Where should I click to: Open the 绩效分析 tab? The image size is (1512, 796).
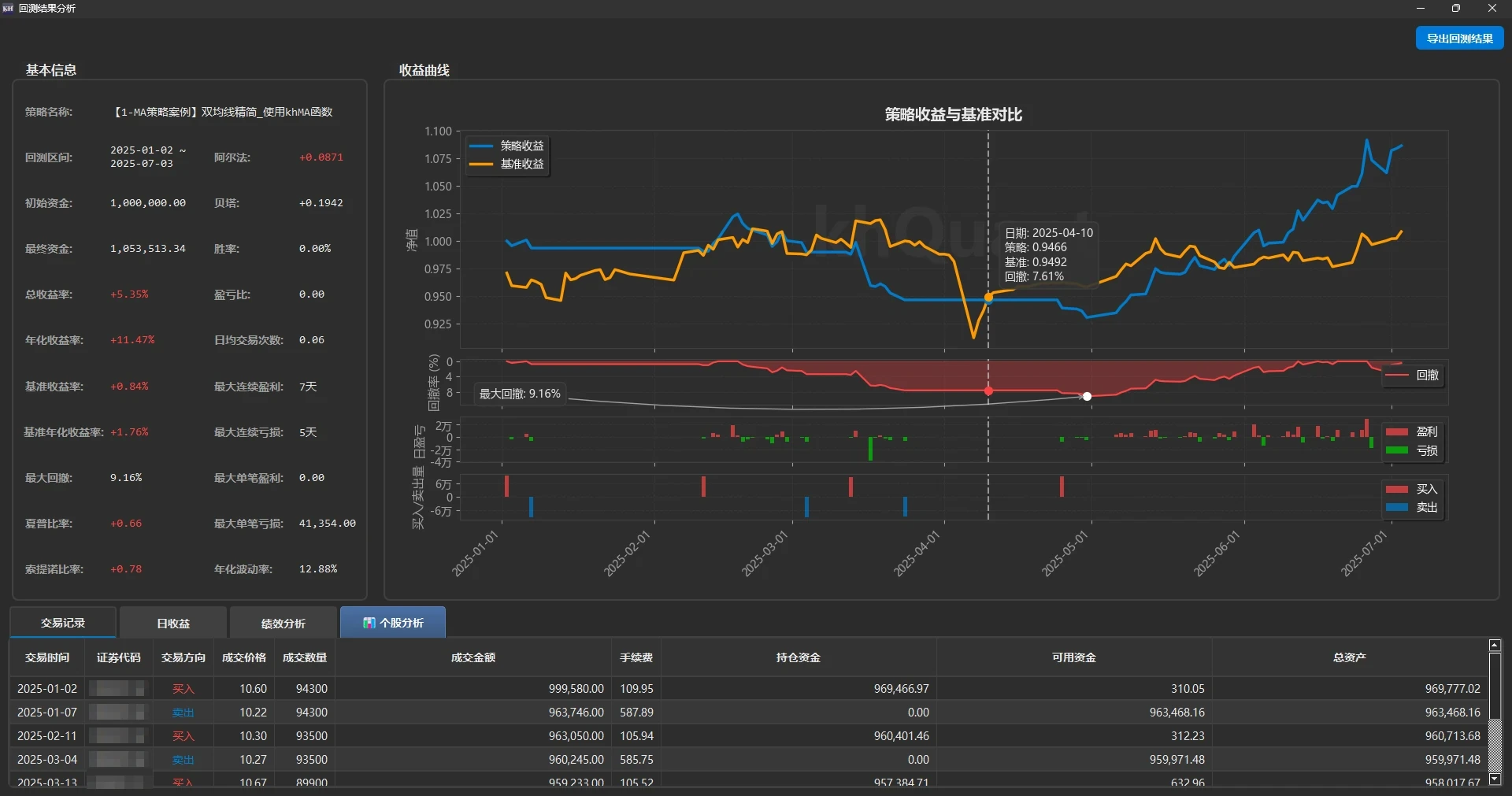pyautogui.click(x=283, y=623)
